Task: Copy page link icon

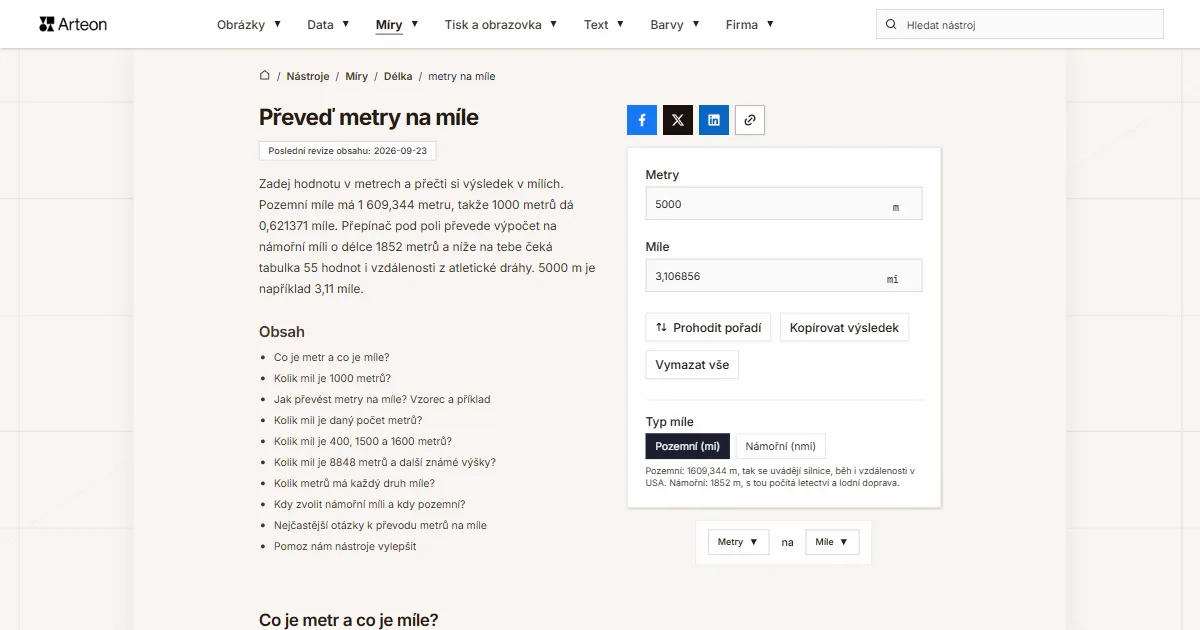Action: 750,120
